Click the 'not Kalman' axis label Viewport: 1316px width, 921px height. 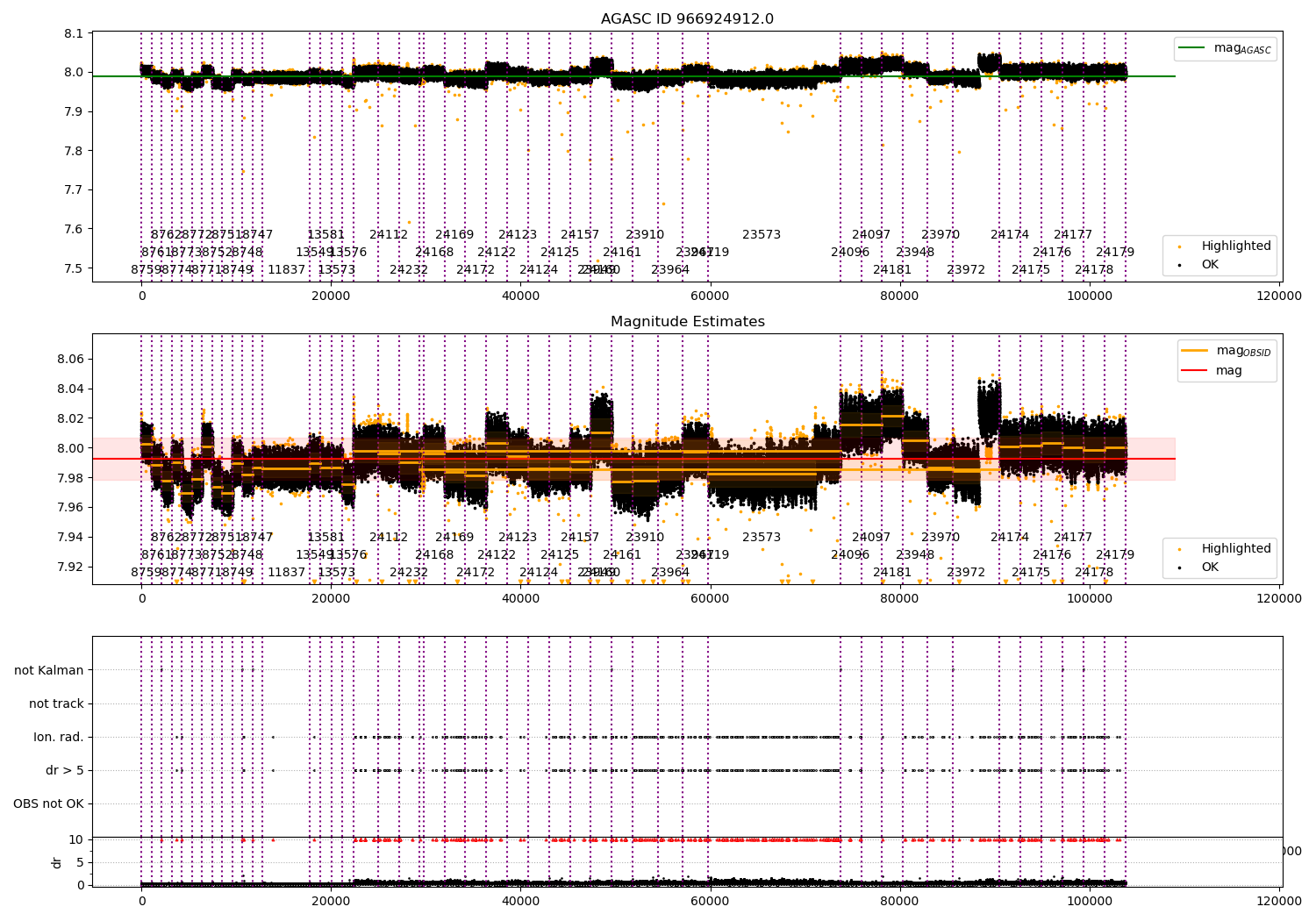(49, 670)
